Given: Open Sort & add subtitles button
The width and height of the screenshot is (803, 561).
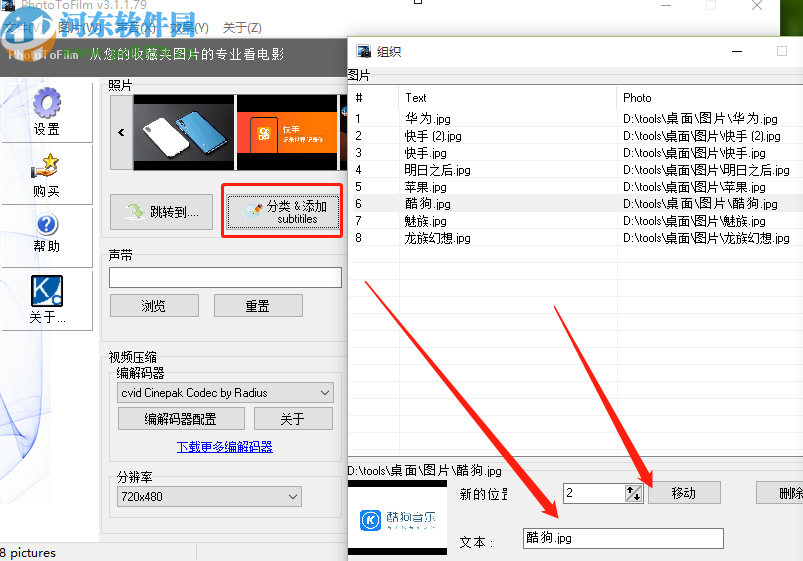Looking at the screenshot, I should (x=283, y=212).
